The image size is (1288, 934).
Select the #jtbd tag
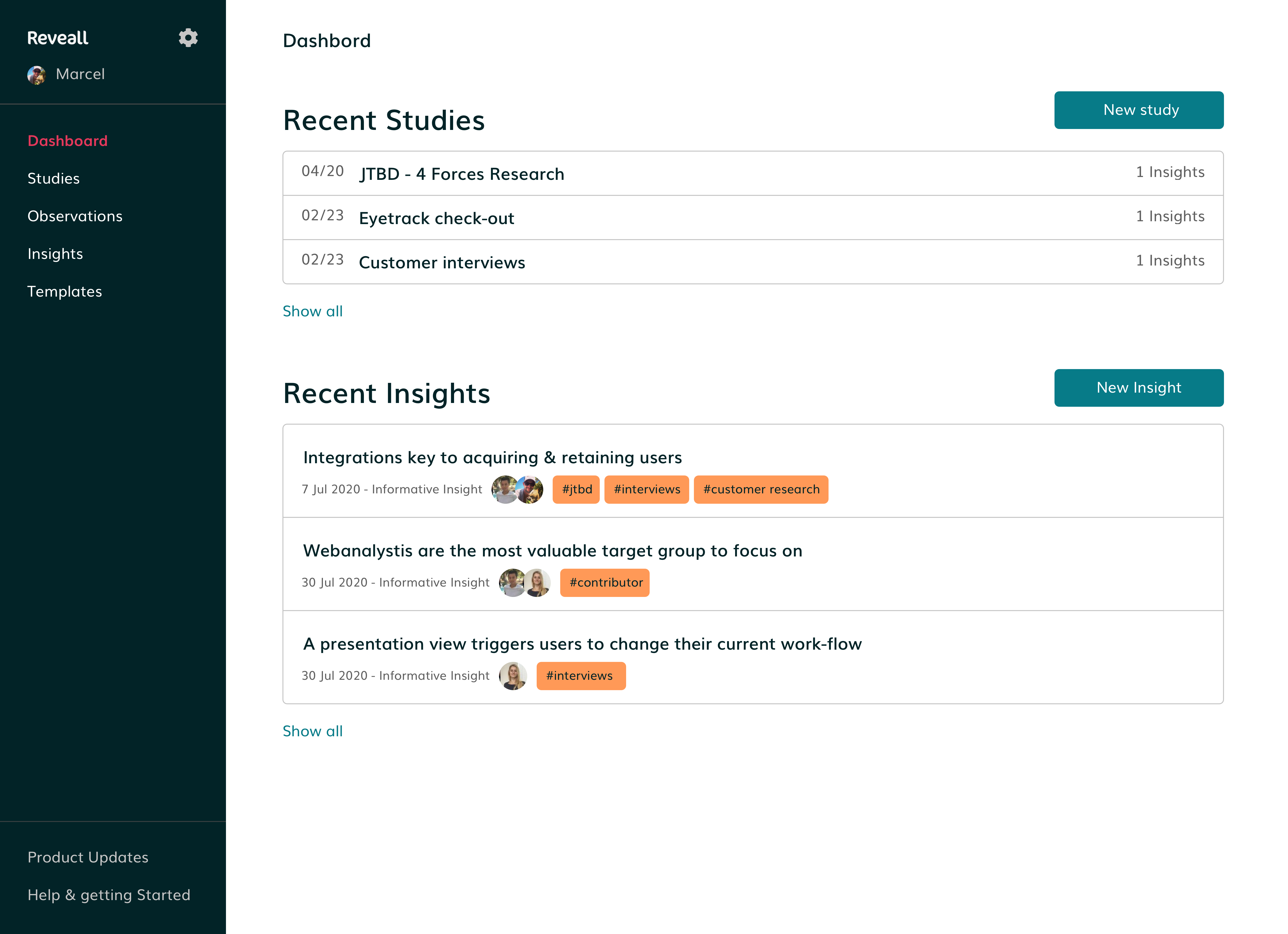(x=576, y=489)
